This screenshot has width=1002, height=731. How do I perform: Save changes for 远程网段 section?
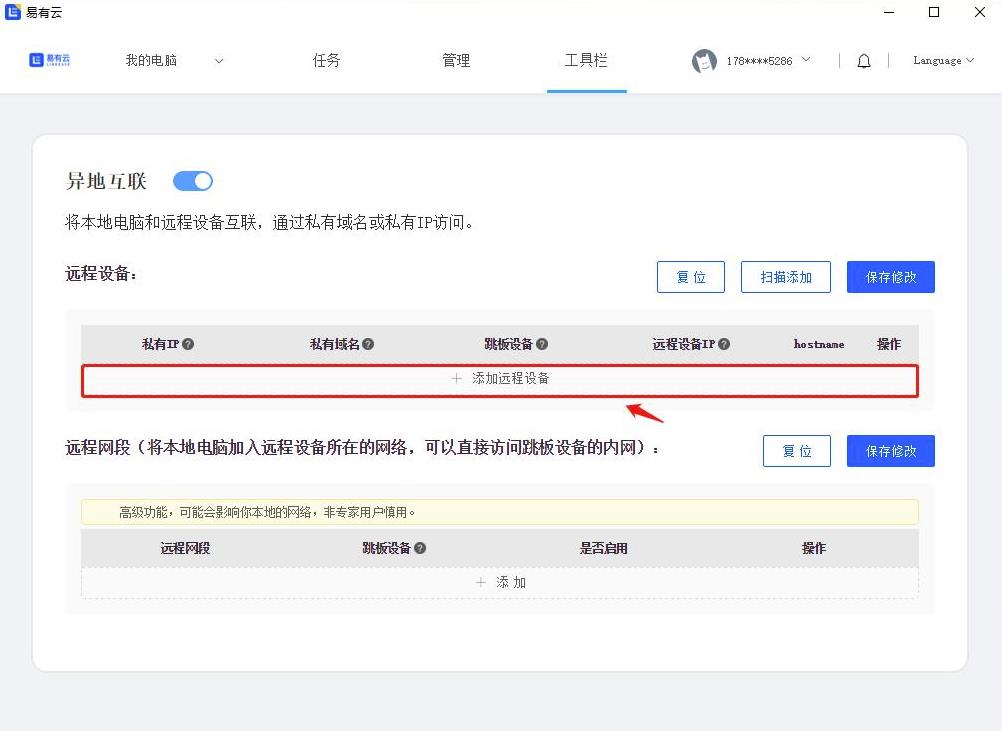[891, 451]
